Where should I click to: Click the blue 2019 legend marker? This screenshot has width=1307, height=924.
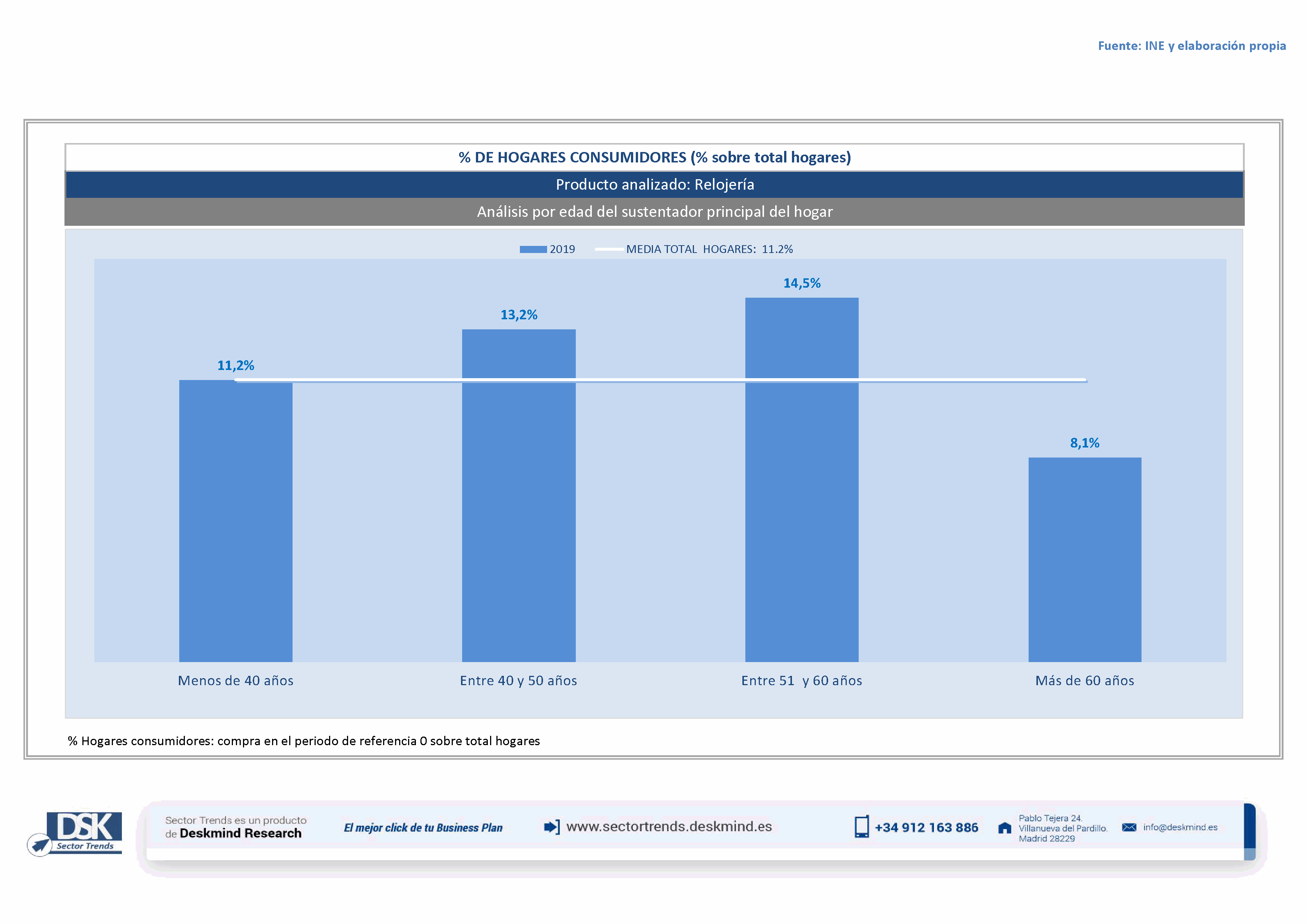(533, 249)
